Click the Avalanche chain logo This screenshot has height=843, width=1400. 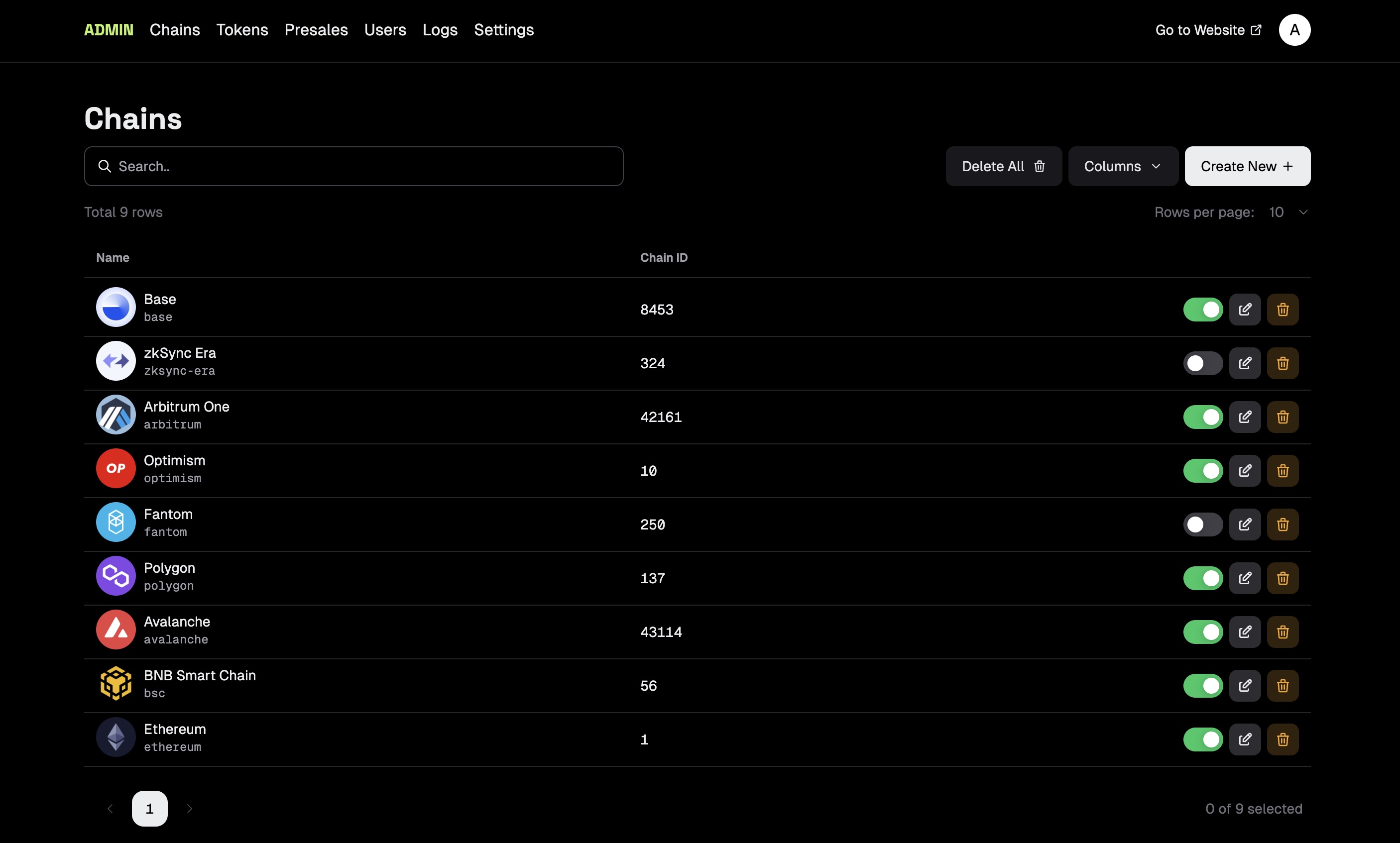click(116, 630)
